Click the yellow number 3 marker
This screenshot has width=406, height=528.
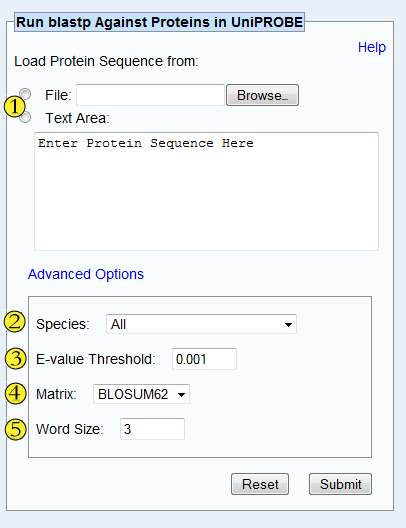[15, 359]
